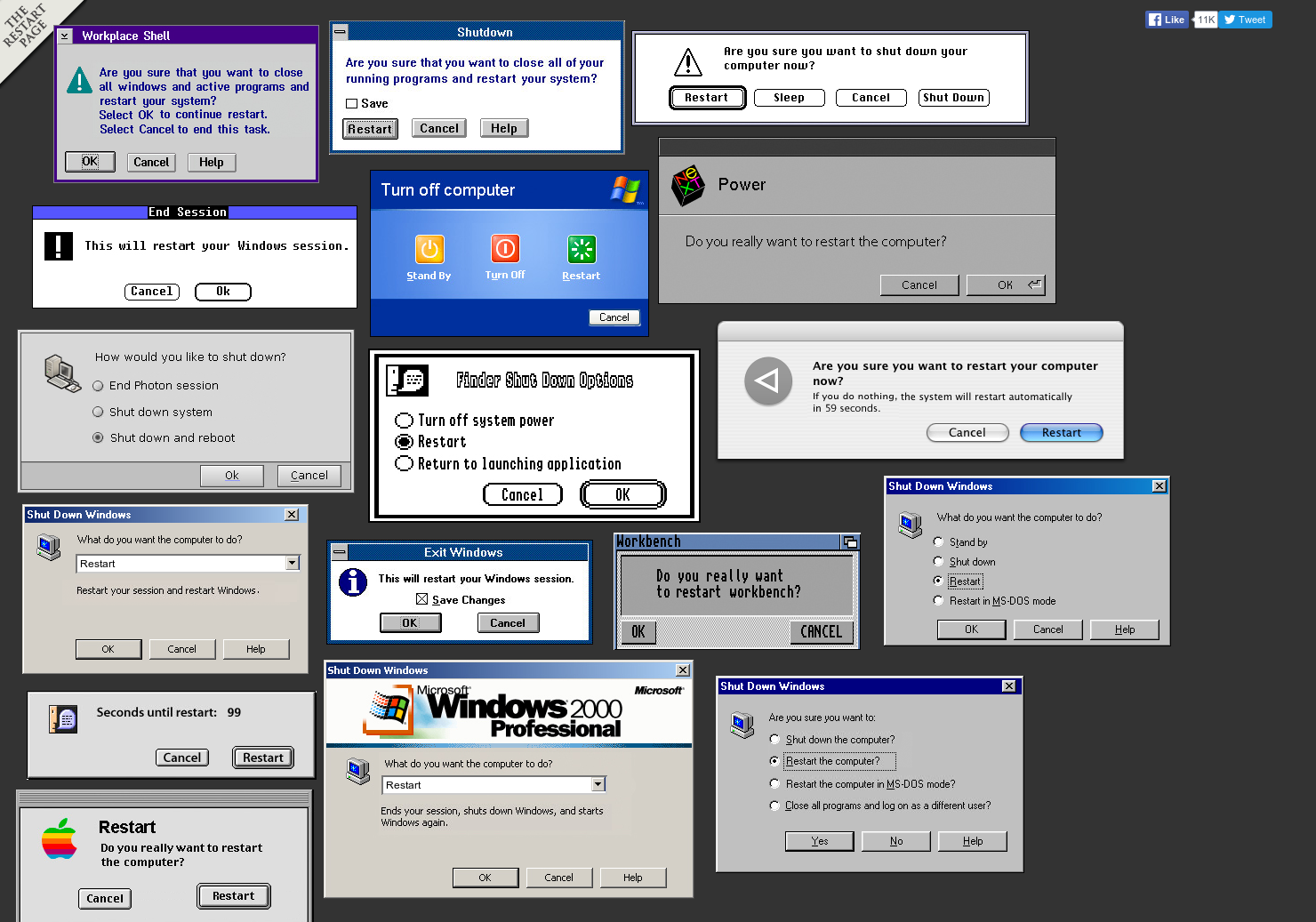Click Cancel in Apple Restart dialog
Screen dimensions: 1316x922
click(105, 899)
